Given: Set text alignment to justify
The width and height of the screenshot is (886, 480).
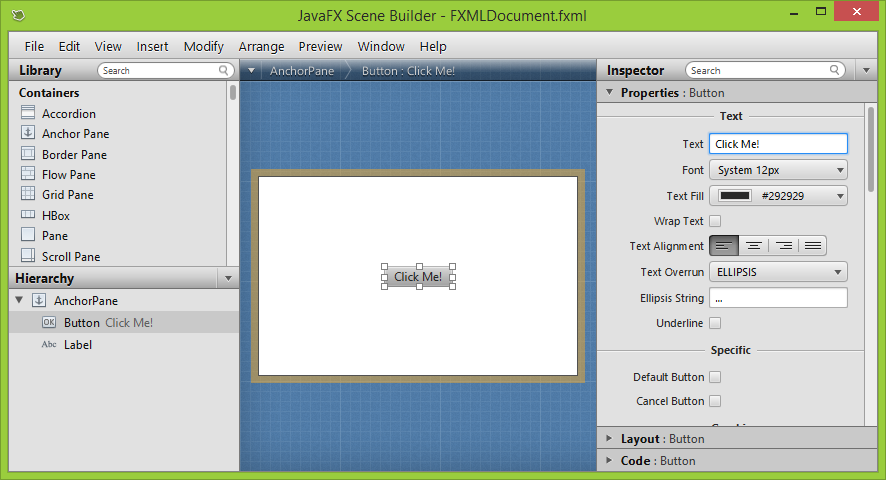Looking at the screenshot, I should pos(813,246).
